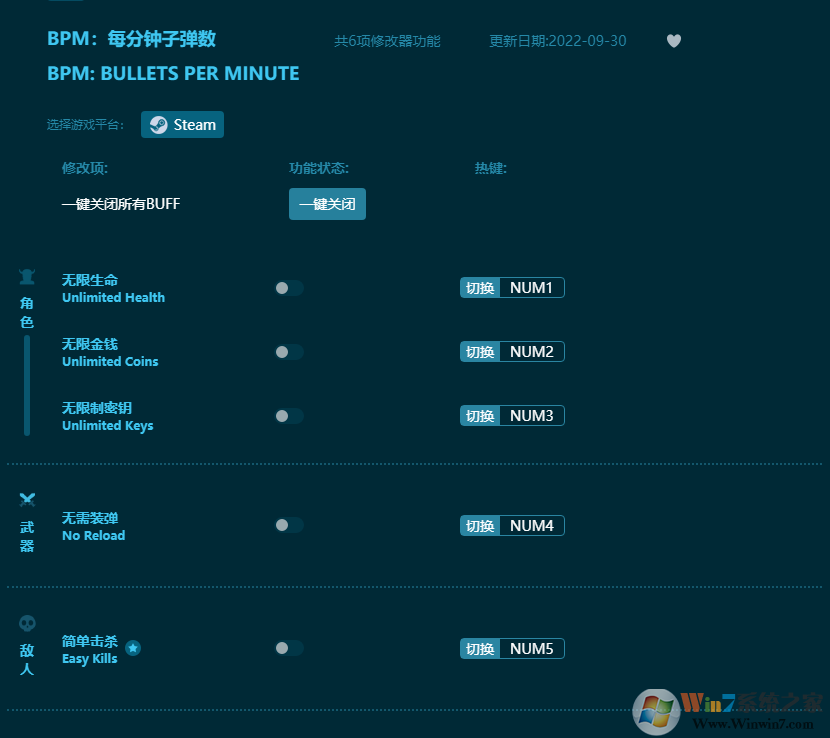Click 切换 button for NUM2 hotkey
The height and width of the screenshot is (738, 830).
(x=480, y=352)
